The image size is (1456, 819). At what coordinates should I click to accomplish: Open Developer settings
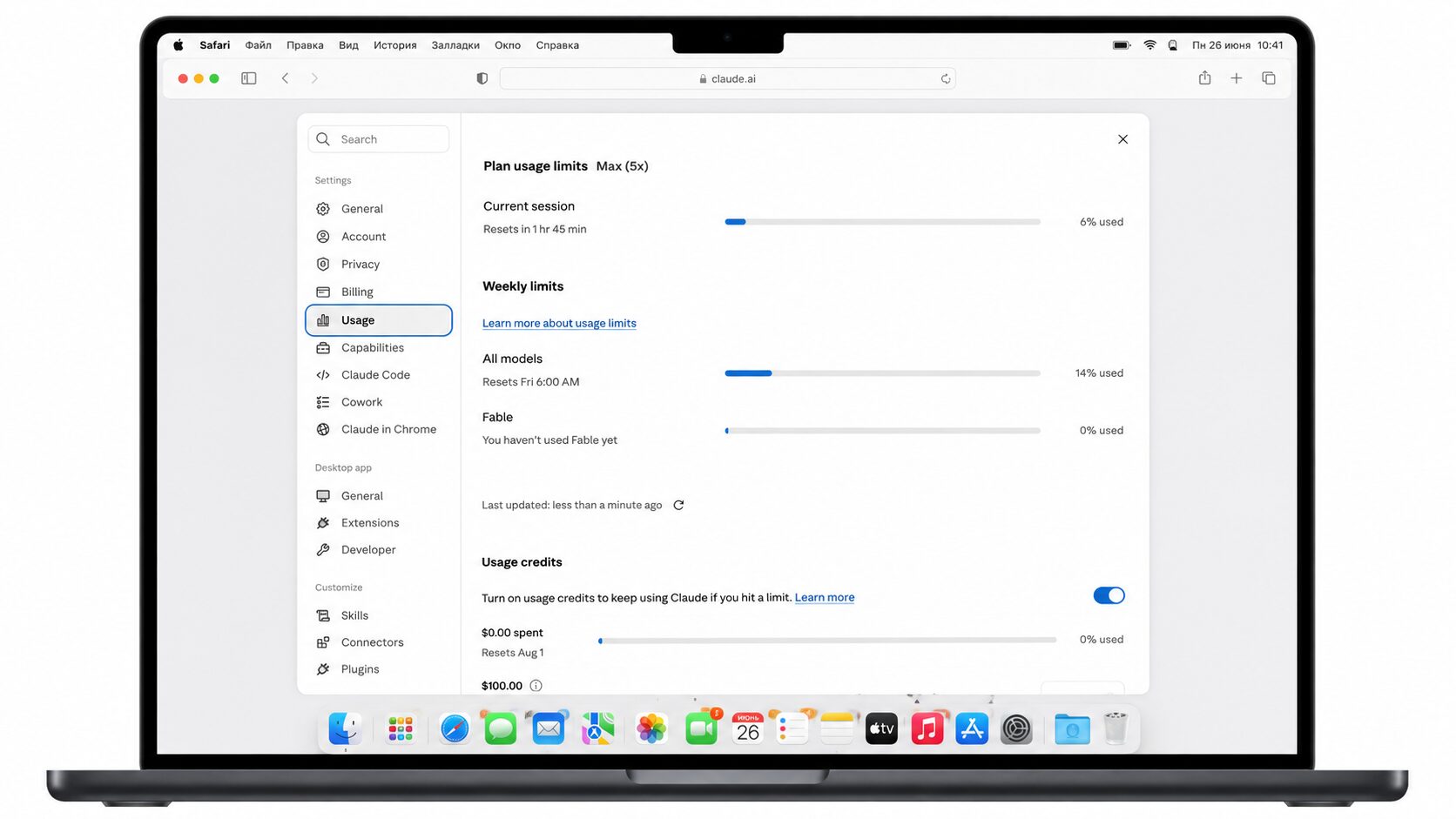pyautogui.click(x=379, y=550)
